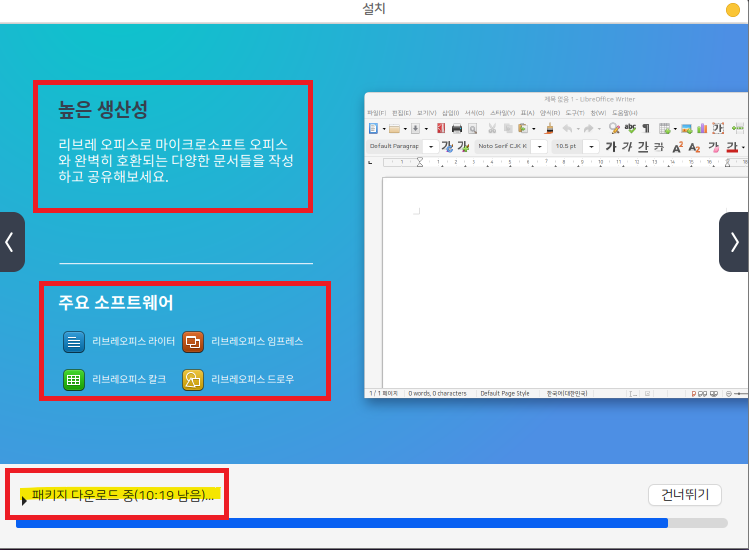Click the 건너뛰기 skip button
The height and width of the screenshot is (550, 749).
(x=685, y=495)
